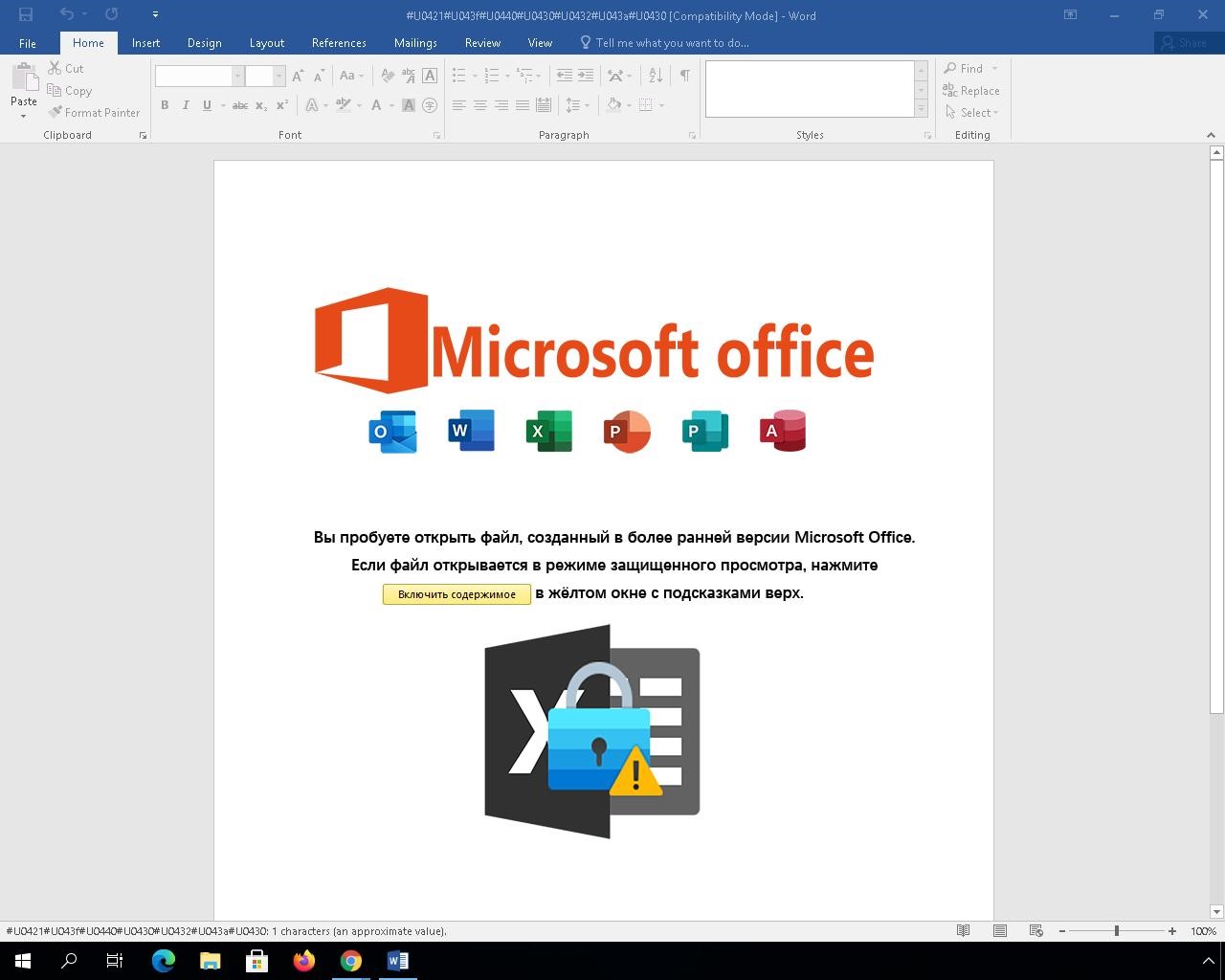Click Text Highlight Color icon

[344, 105]
